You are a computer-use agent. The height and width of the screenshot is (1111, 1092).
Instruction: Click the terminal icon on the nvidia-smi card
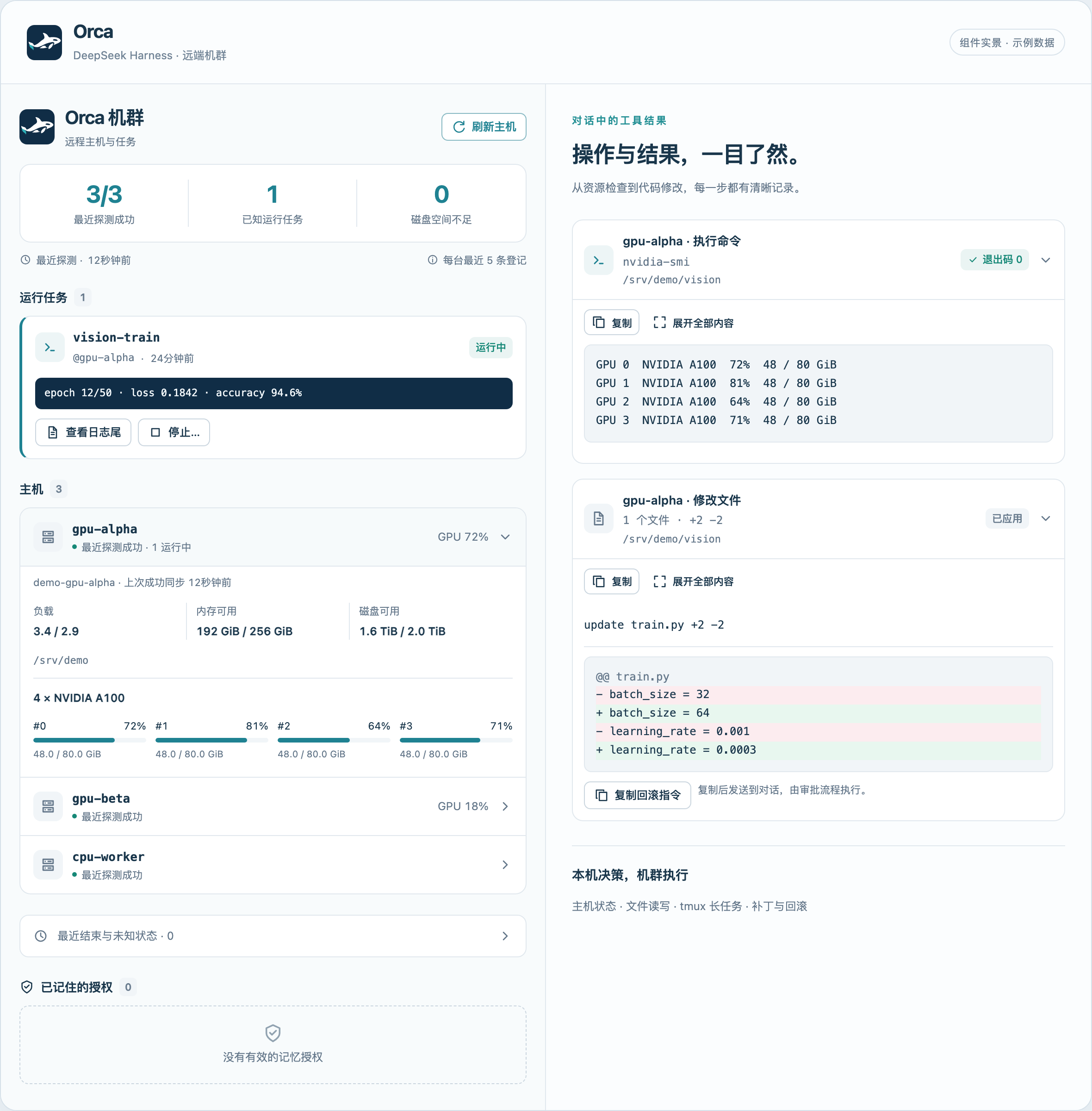(599, 260)
